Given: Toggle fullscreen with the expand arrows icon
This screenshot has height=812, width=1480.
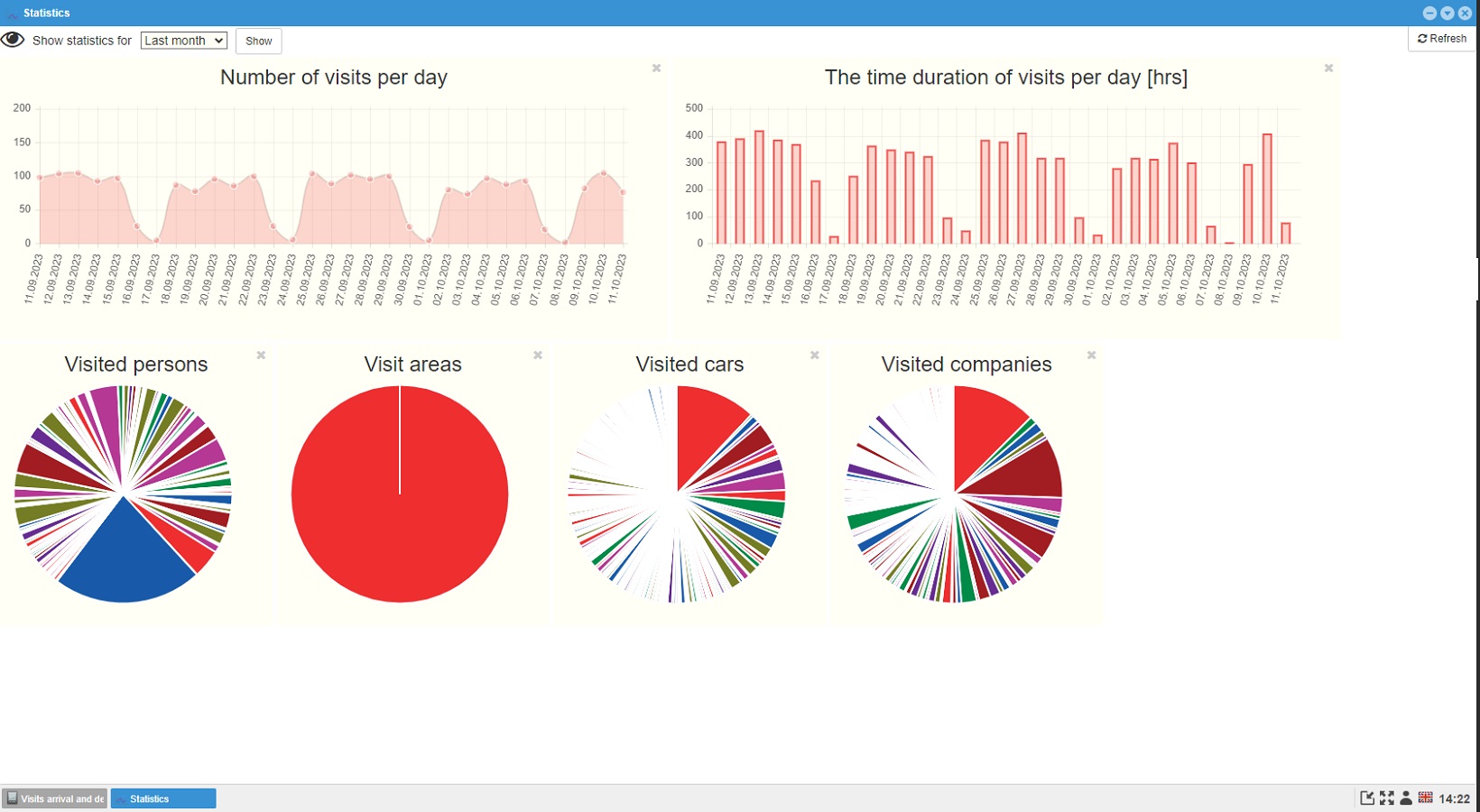Looking at the screenshot, I should (x=1387, y=798).
